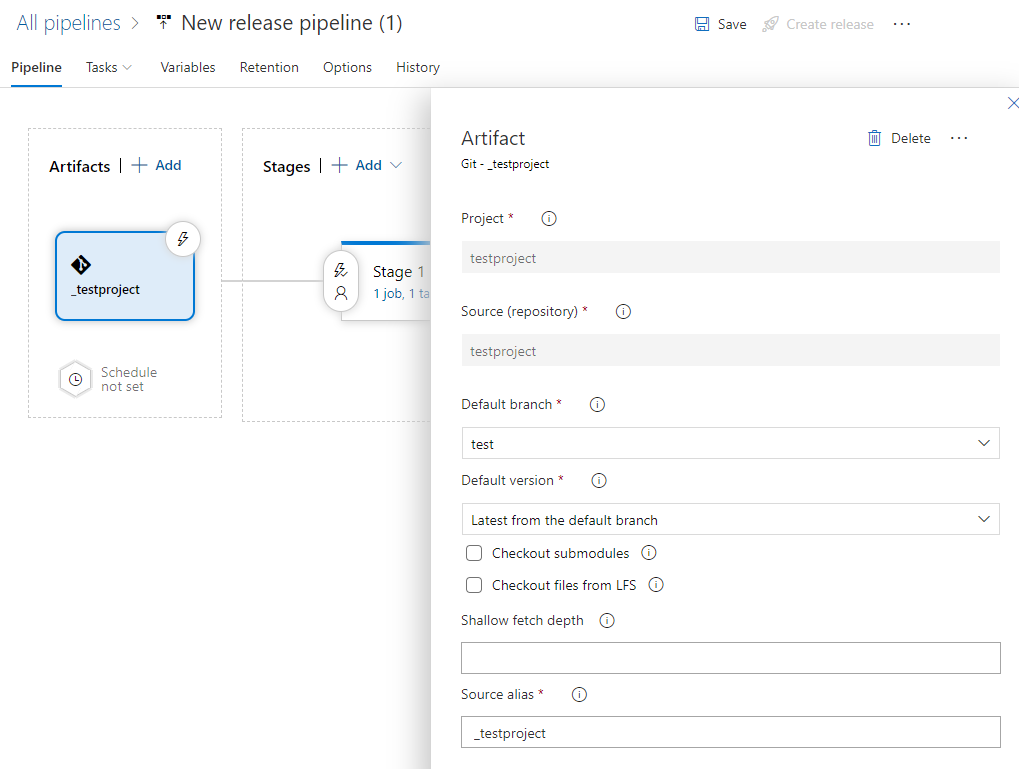Click the Source alias info icon
Viewport: 1019px width, 769px height.
click(x=579, y=694)
